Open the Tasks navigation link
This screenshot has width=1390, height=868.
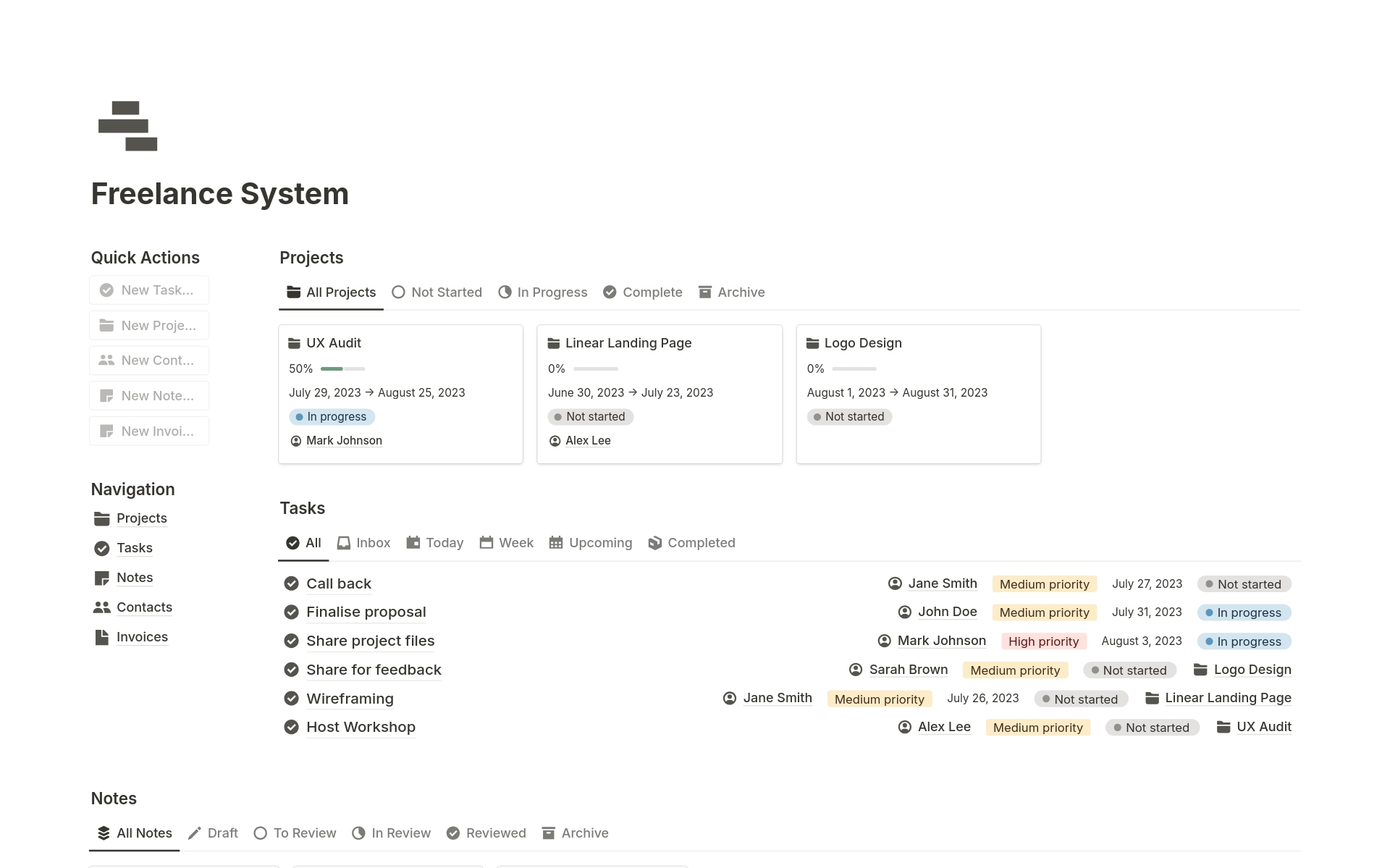pos(135,548)
